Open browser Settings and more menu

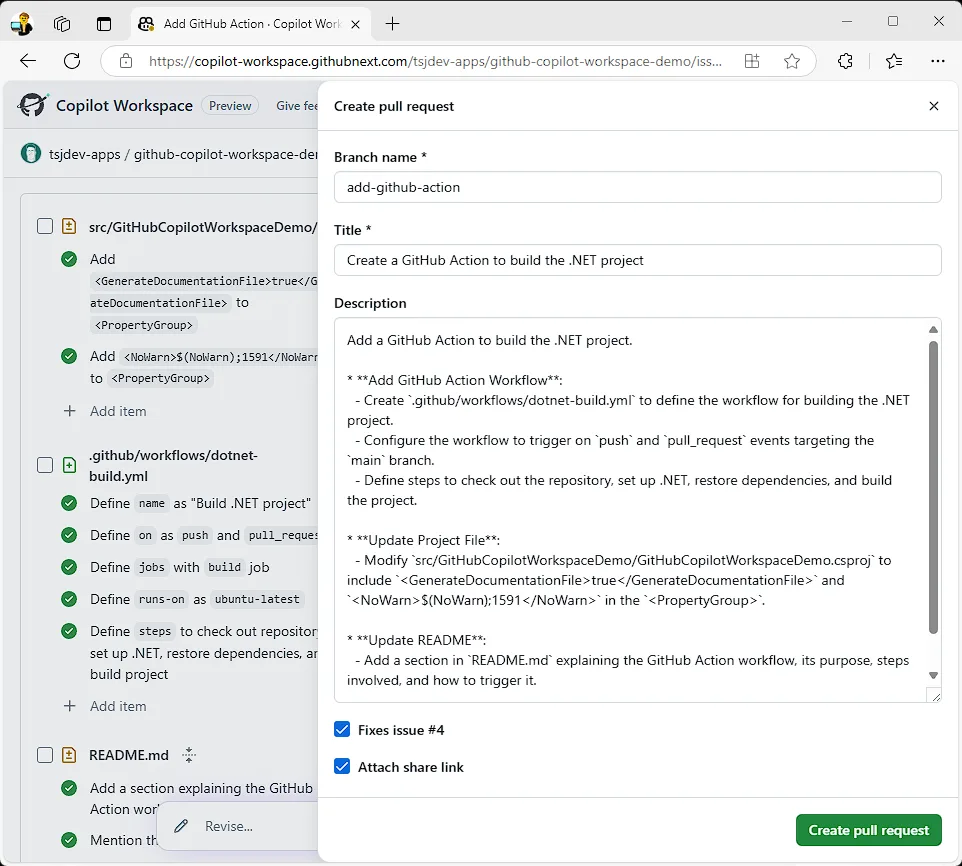click(937, 61)
